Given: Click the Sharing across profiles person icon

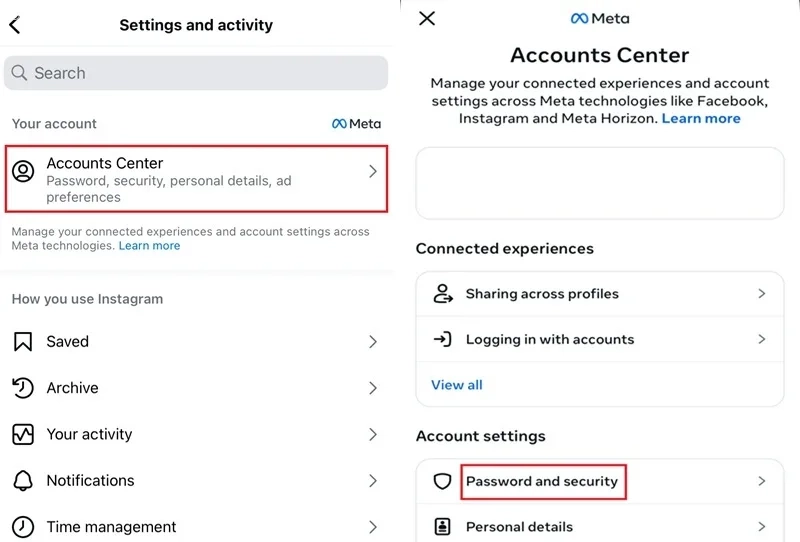Looking at the screenshot, I should 443,294.
